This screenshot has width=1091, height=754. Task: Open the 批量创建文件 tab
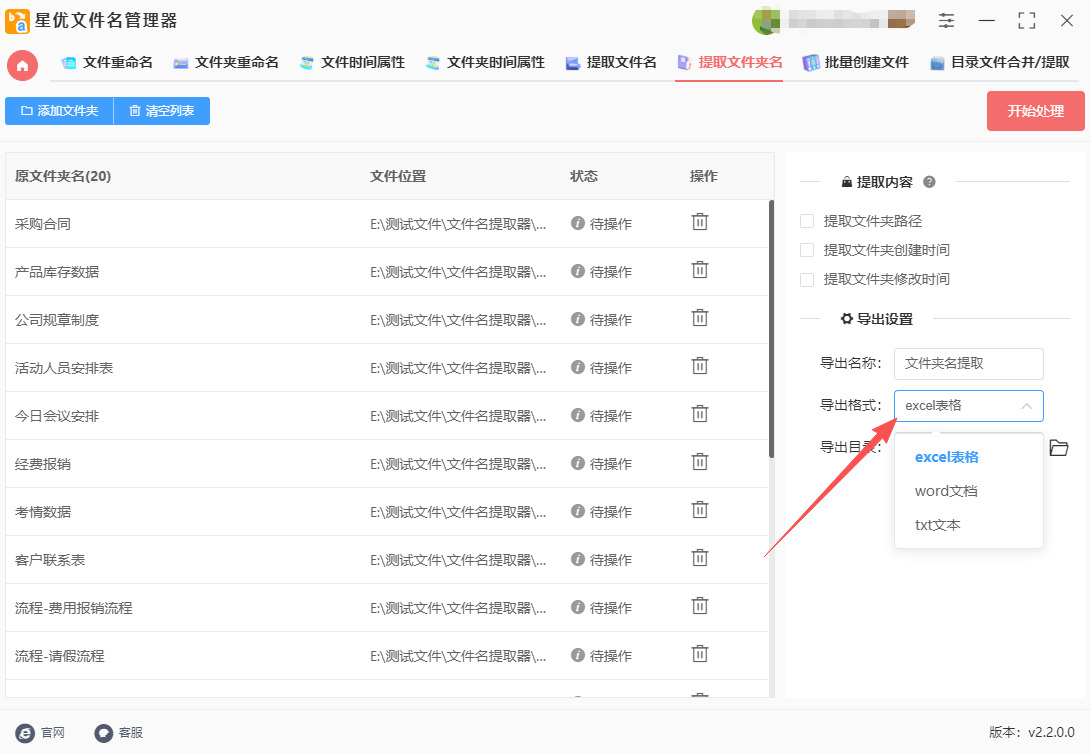[x=855, y=62]
